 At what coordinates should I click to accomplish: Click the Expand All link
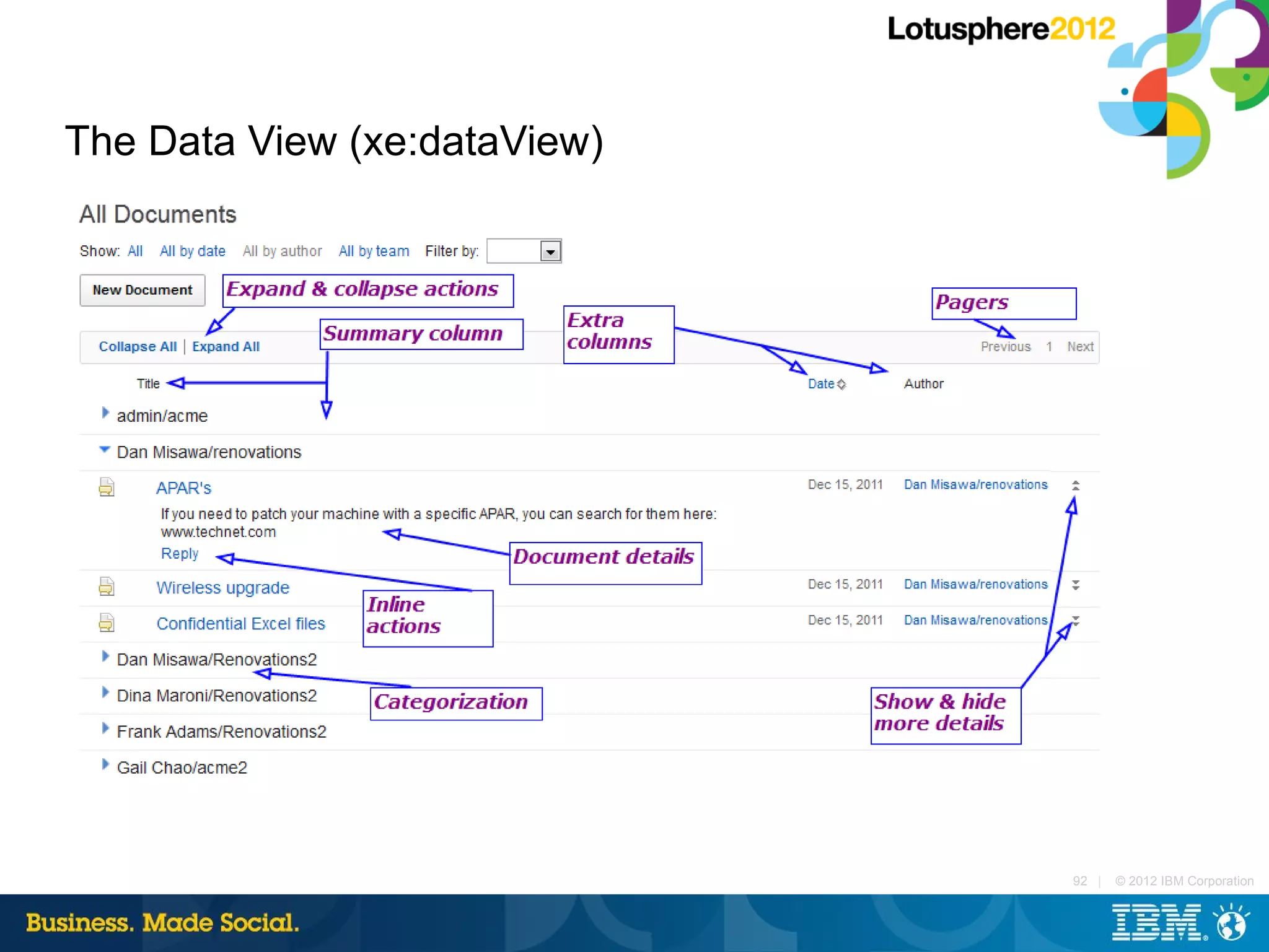[226, 347]
